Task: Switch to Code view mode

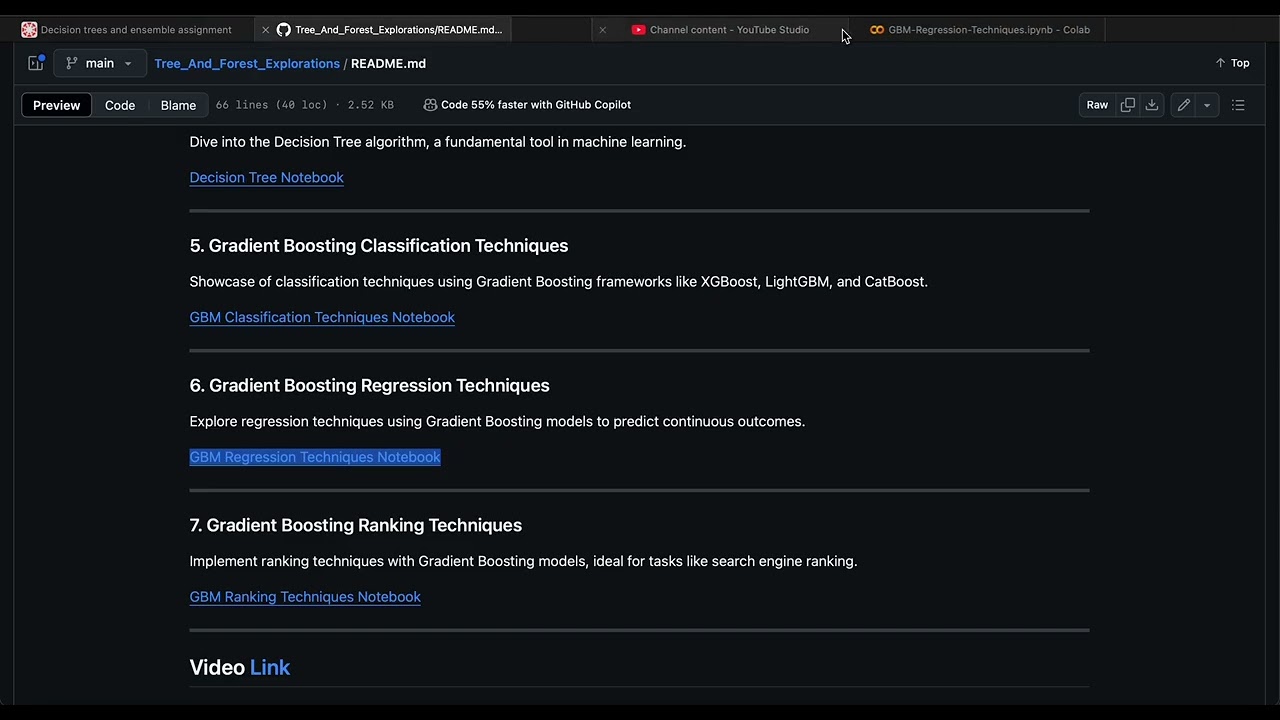Action: (120, 105)
